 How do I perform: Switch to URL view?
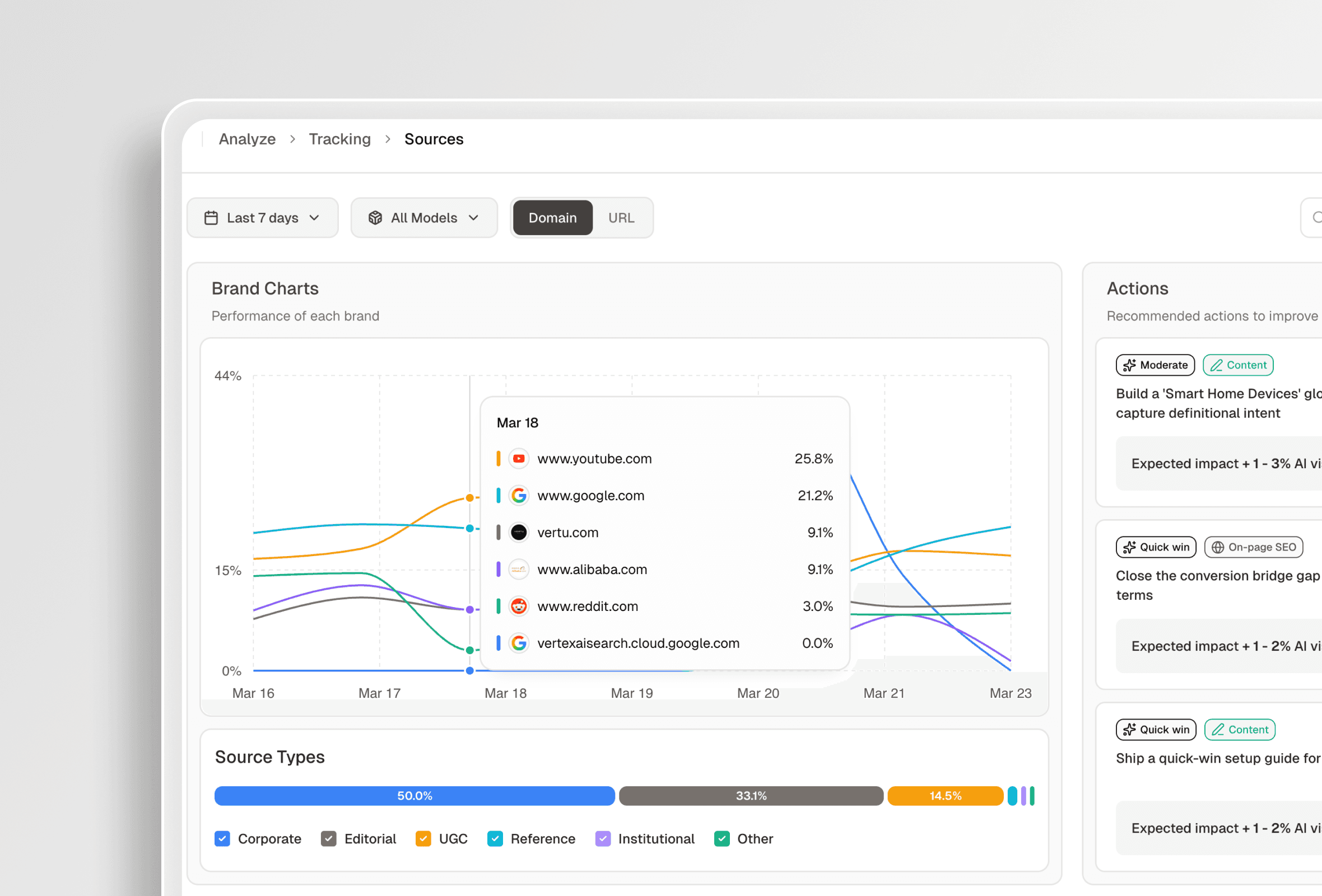[x=622, y=218]
